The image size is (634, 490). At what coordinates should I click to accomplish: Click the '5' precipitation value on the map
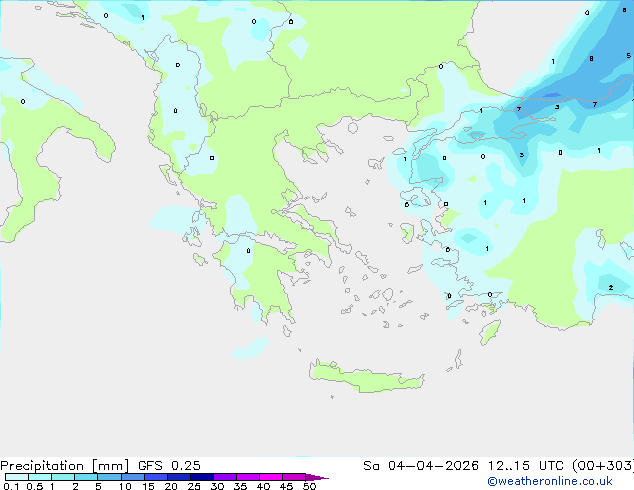pos(628,55)
